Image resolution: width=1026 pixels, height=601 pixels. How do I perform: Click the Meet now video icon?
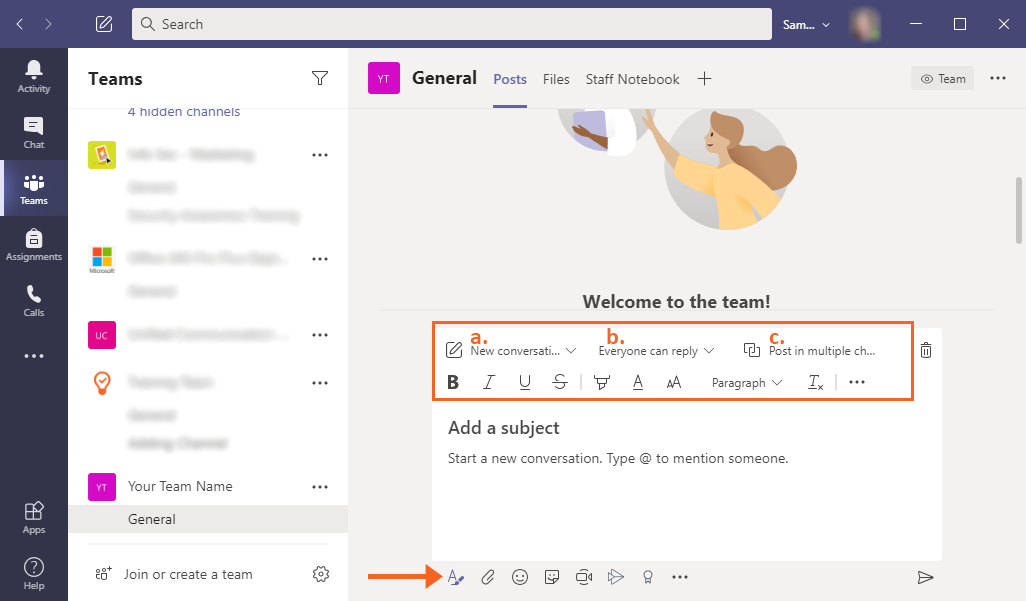(584, 577)
